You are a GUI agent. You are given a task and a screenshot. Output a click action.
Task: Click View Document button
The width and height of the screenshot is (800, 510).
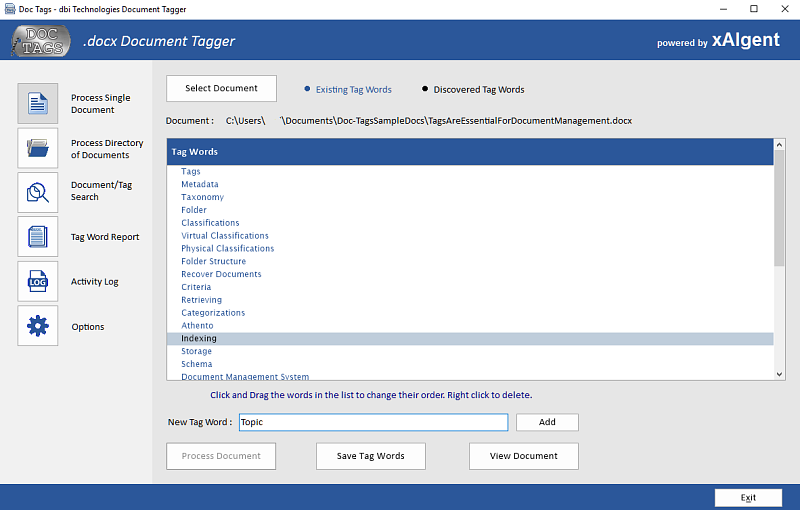click(523, 456)
